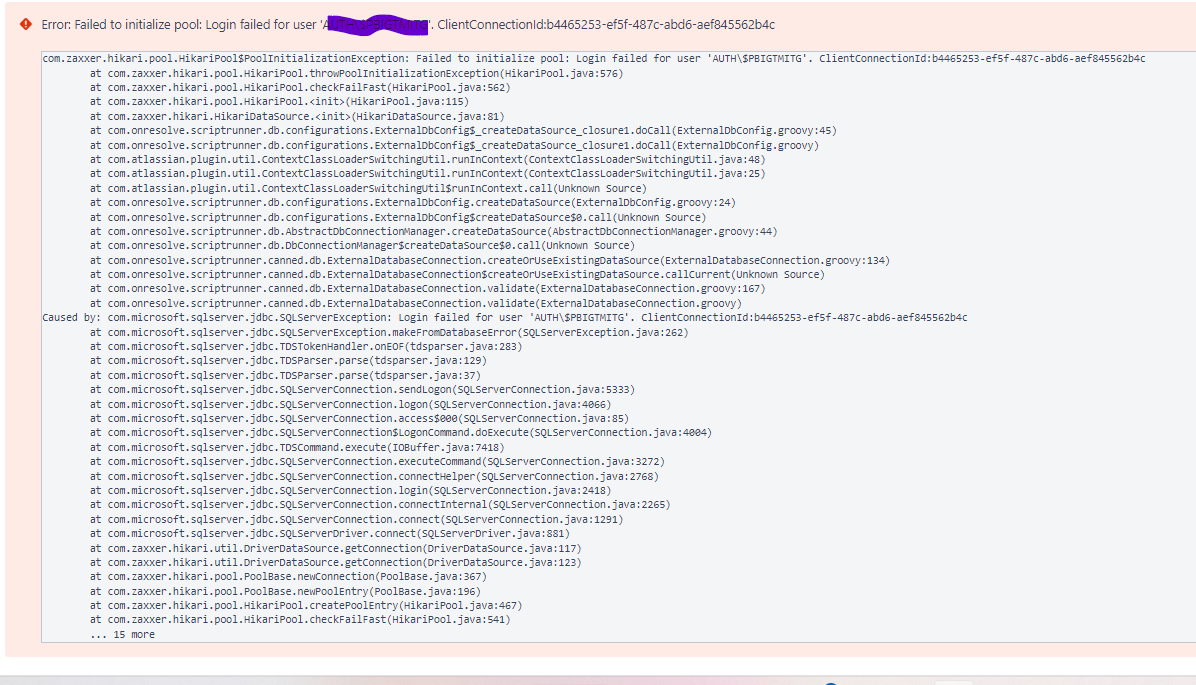Screen dimensions: 1196x685
Task: Click the sendLogon(SQLServerConnection.java:5333) line
Action: coord(362,389)
